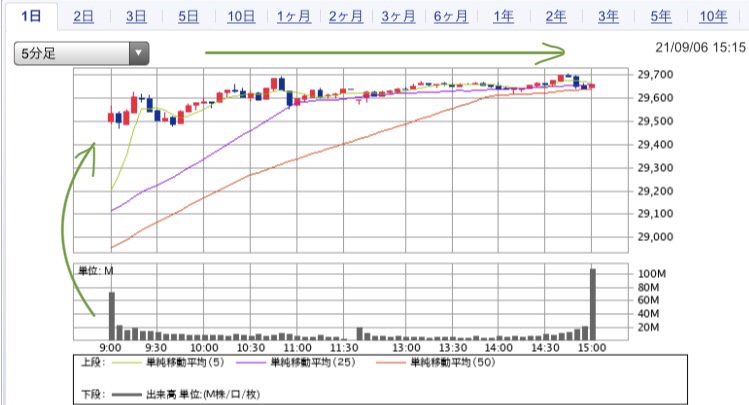Click the 15:00 time axis label
749x405 pixels.
[x=591, y=348]
